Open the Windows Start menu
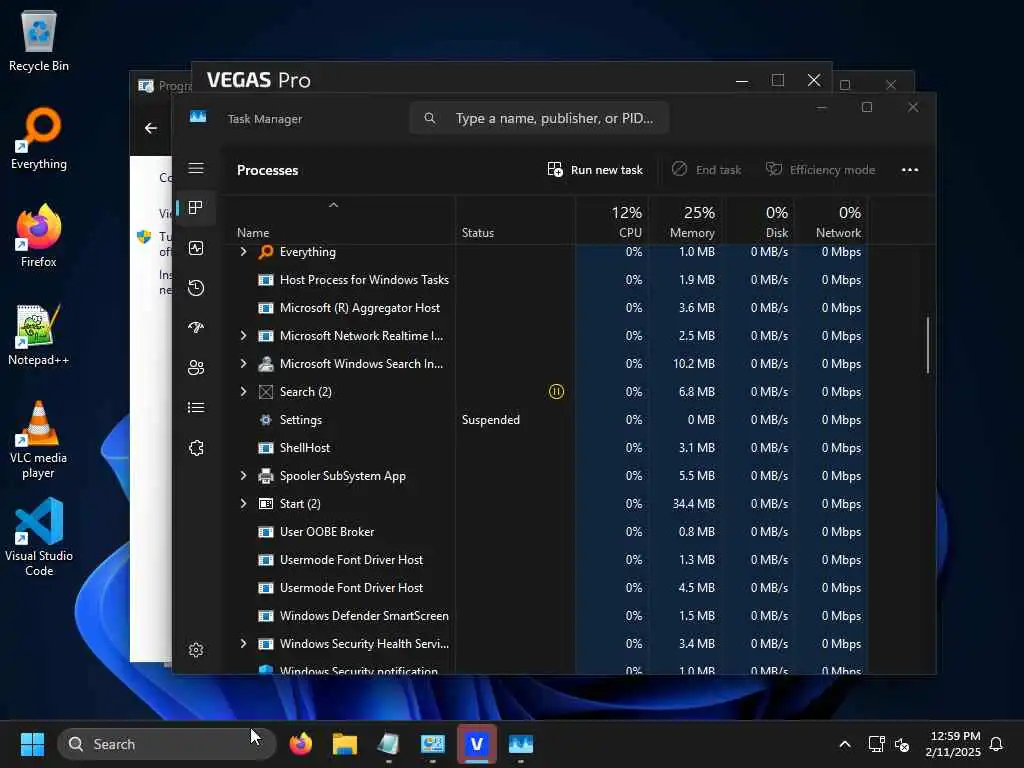 pos(32,744)
